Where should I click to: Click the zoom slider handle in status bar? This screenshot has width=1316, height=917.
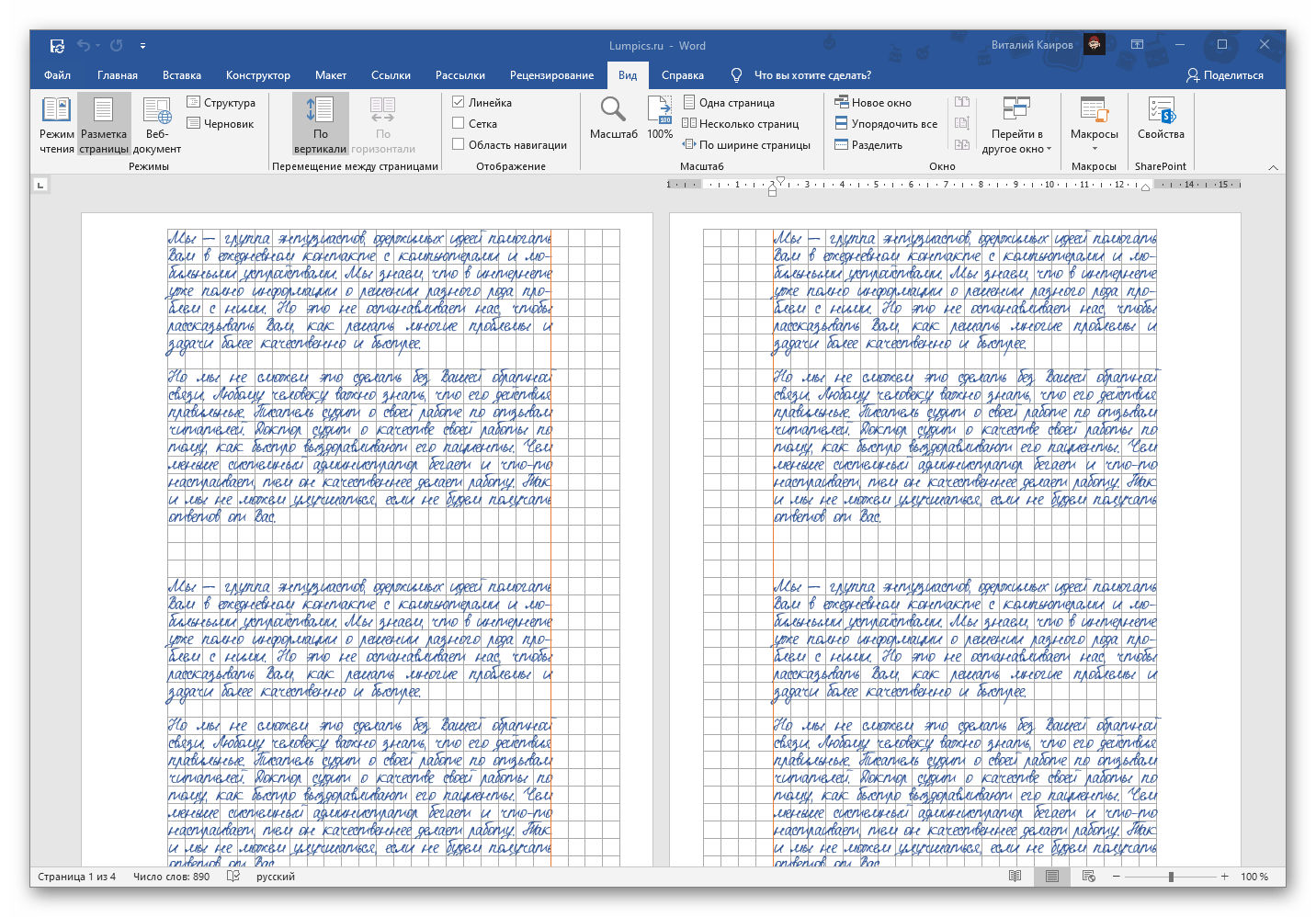click(x=1171, y=877)
